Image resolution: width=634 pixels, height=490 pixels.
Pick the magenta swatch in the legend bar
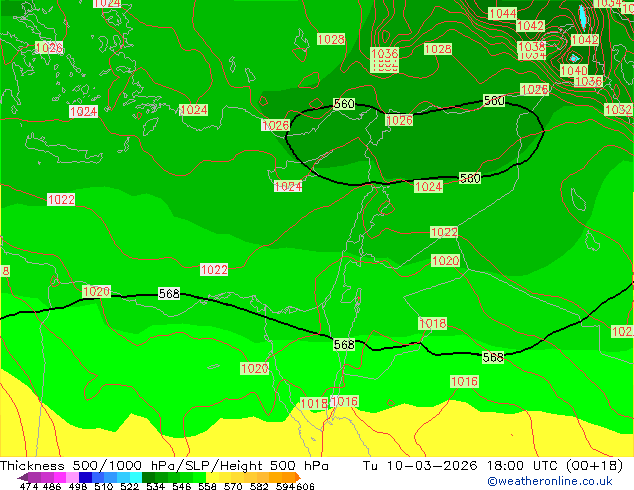(60, 477)
